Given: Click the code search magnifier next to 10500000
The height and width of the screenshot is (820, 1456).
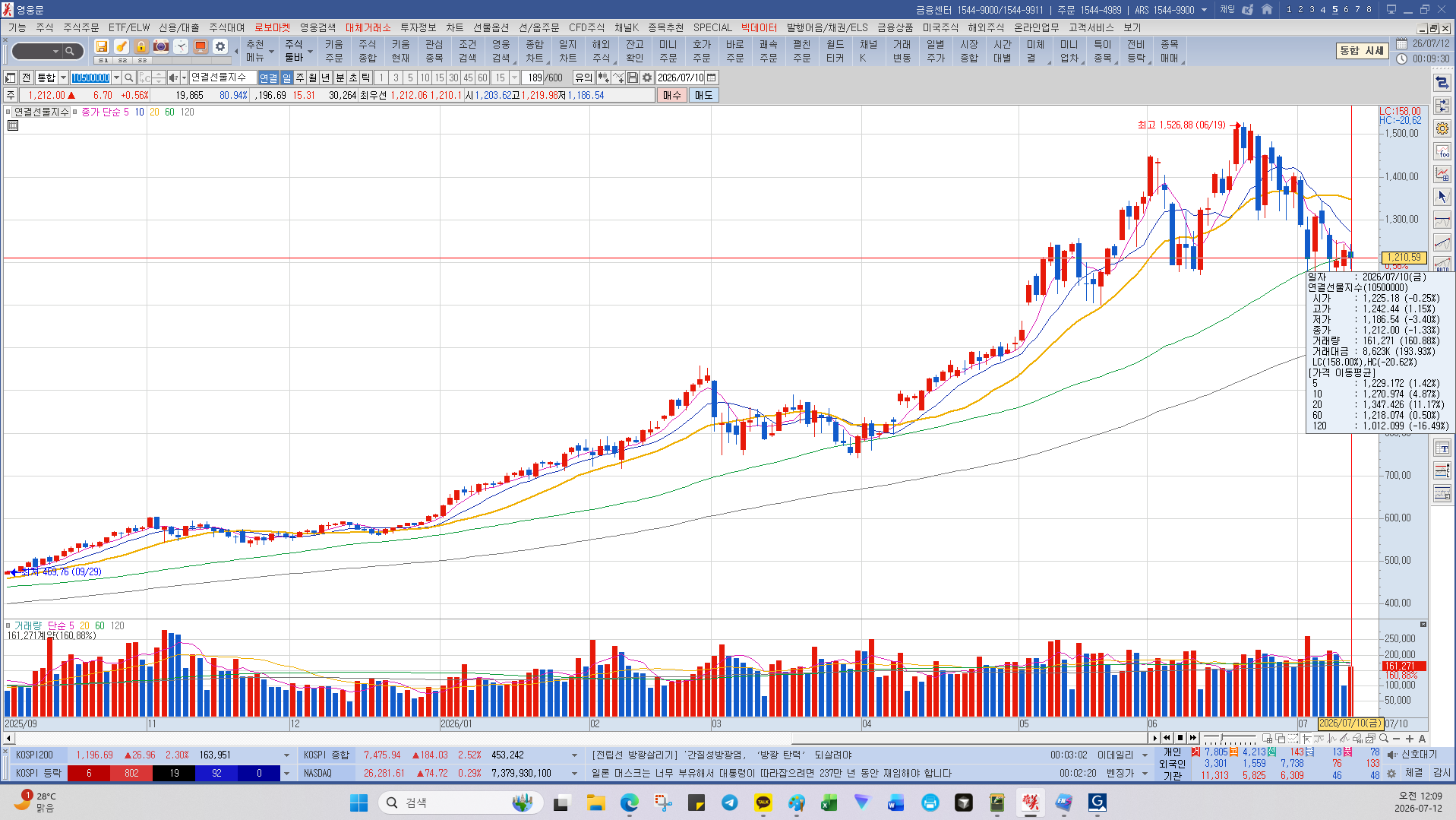Looking at the screenshot, I should [129, 78].
